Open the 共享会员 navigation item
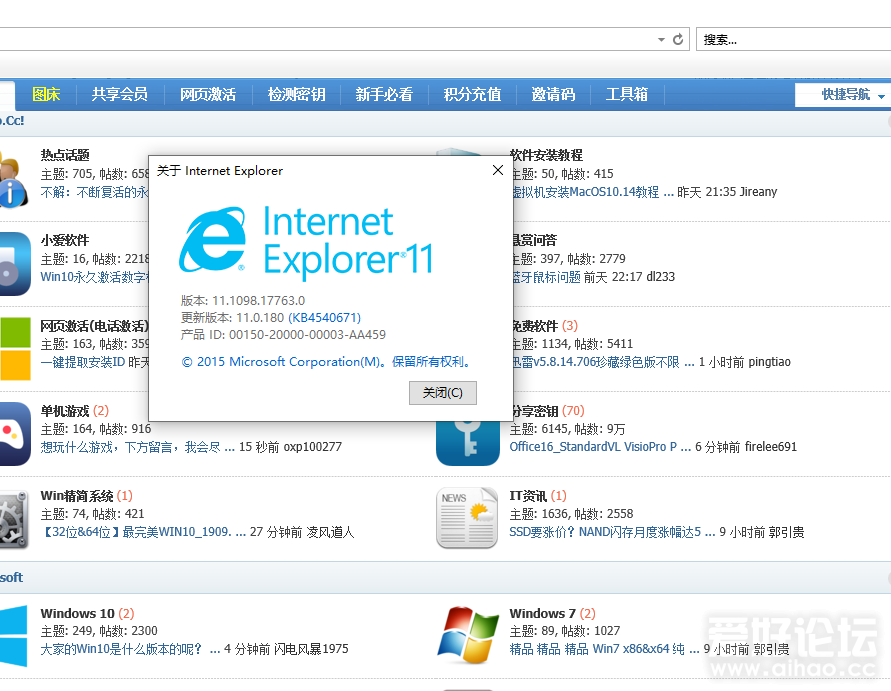This screenshot has height=691, width=891. coord(119,95)
